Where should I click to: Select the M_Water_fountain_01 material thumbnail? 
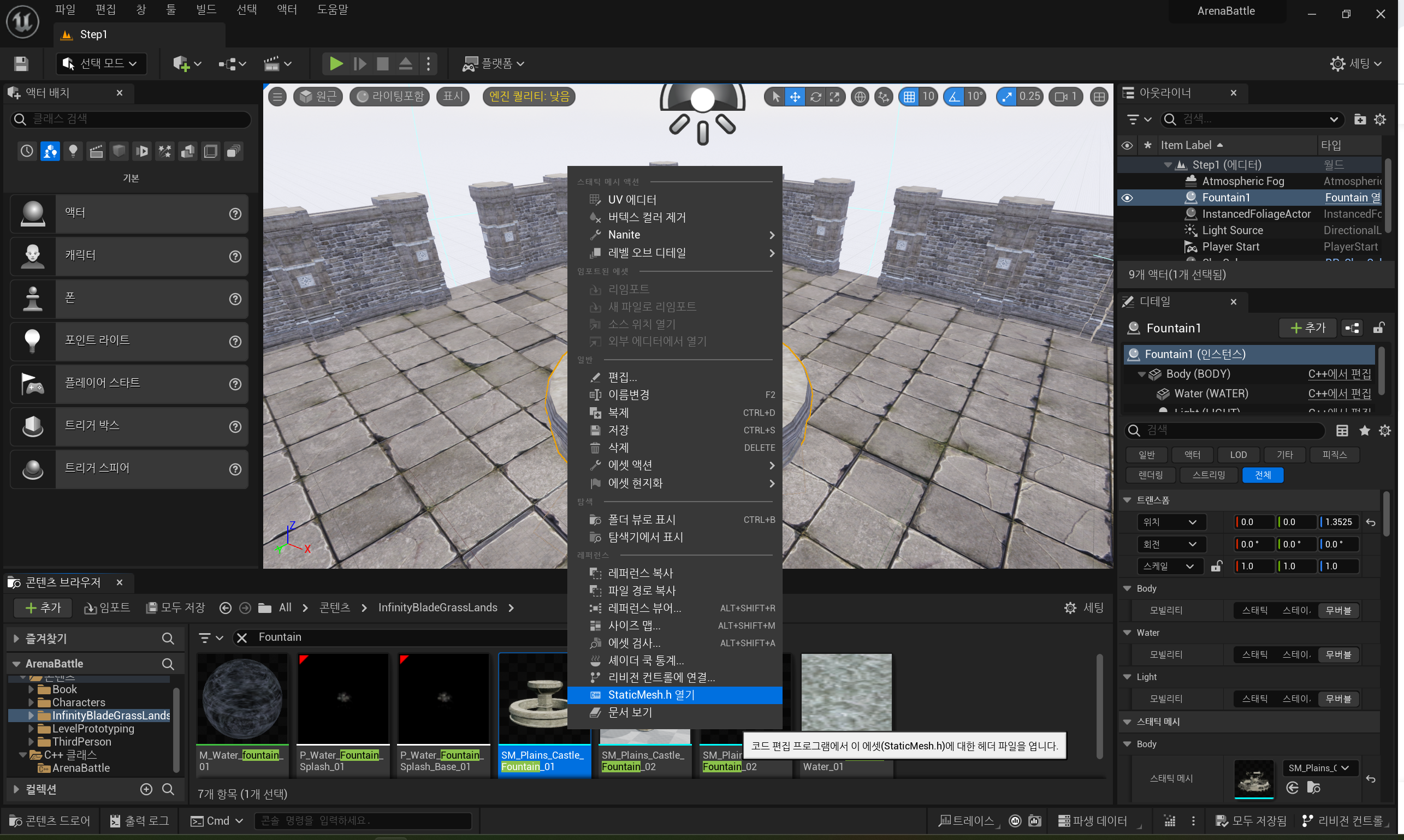[242, 698]
